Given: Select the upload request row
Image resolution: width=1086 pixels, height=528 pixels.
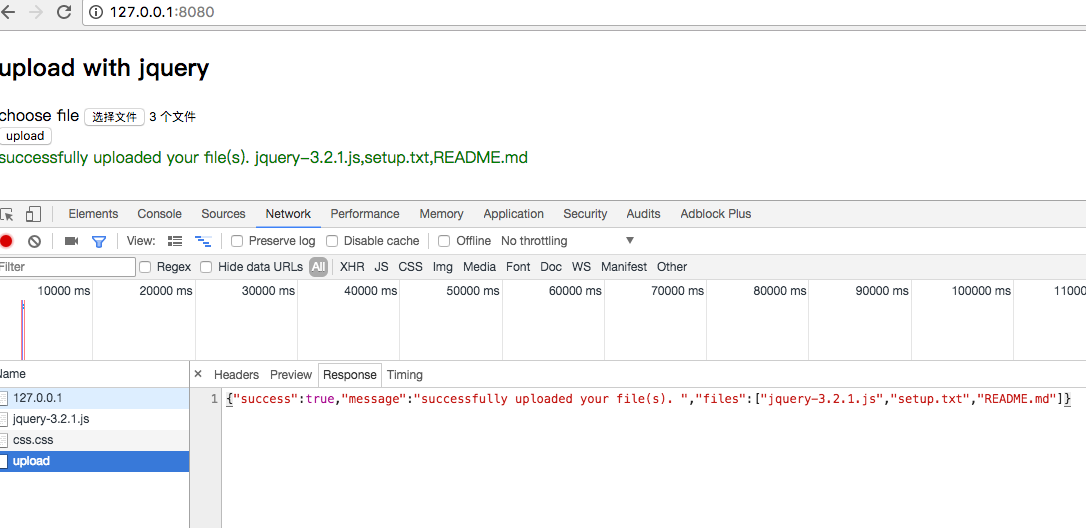Looking at the screenshot, I should pyautogui.click(x=94, y=461).
